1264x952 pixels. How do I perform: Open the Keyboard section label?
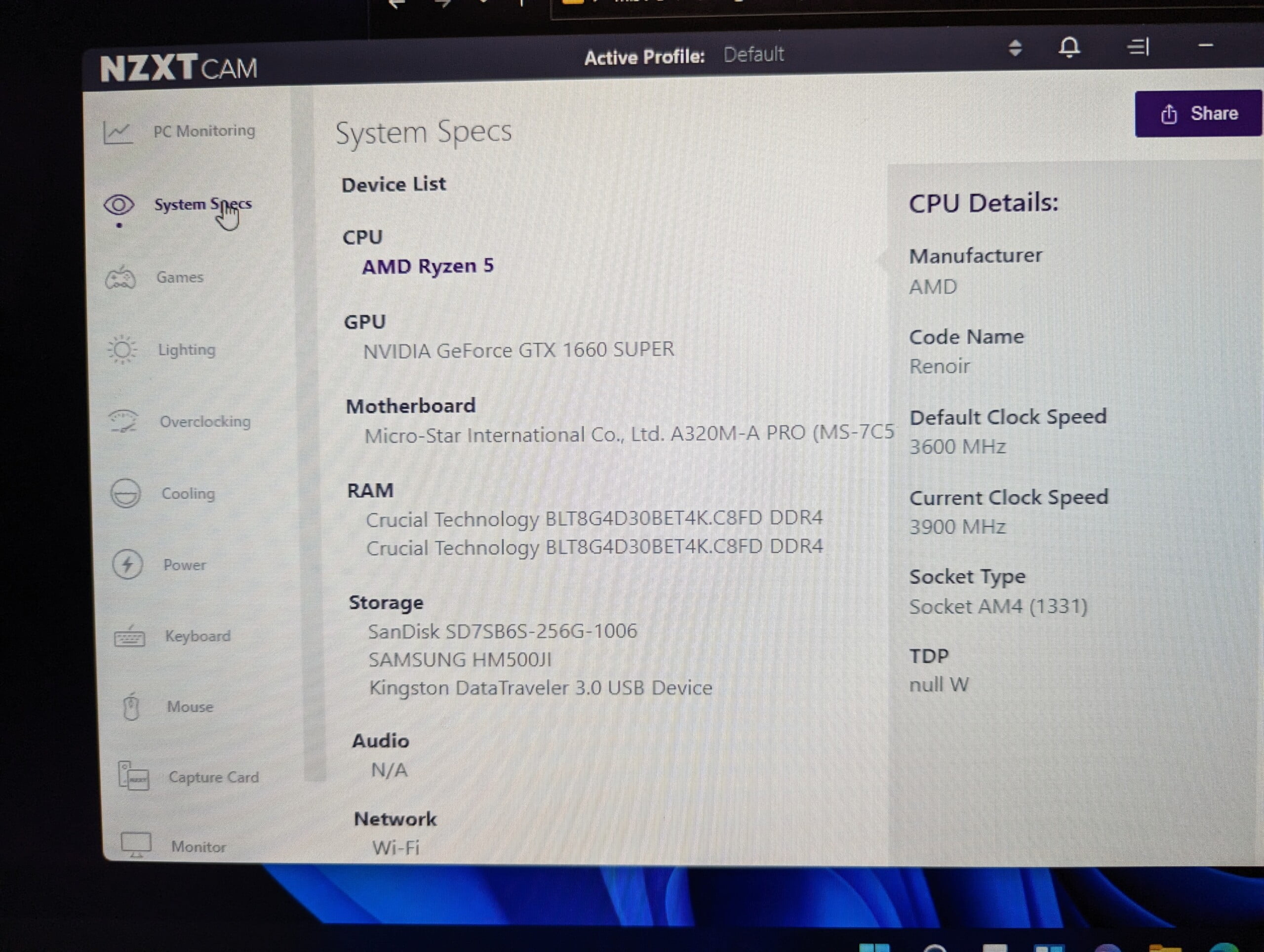[197, 636]
